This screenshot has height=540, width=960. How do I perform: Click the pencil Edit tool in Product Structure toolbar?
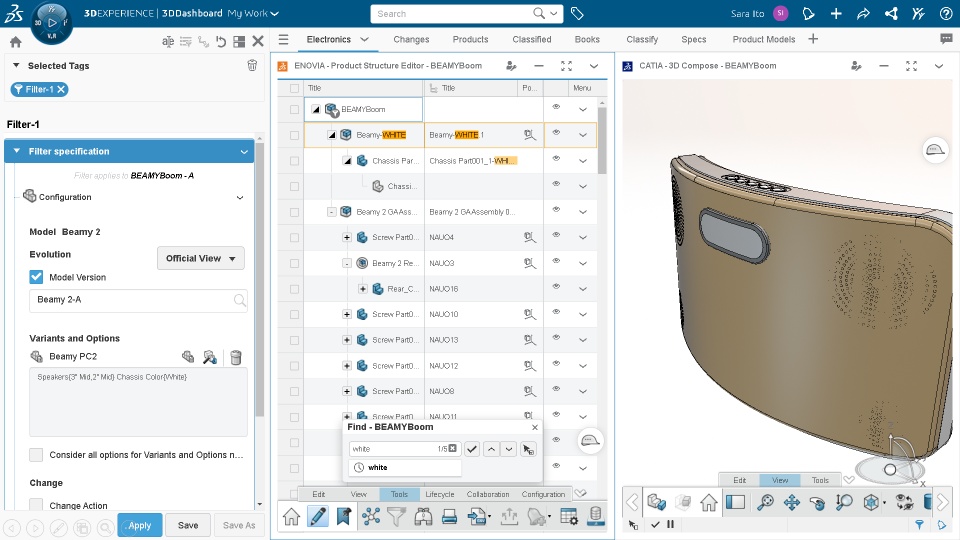coord(318,517)
